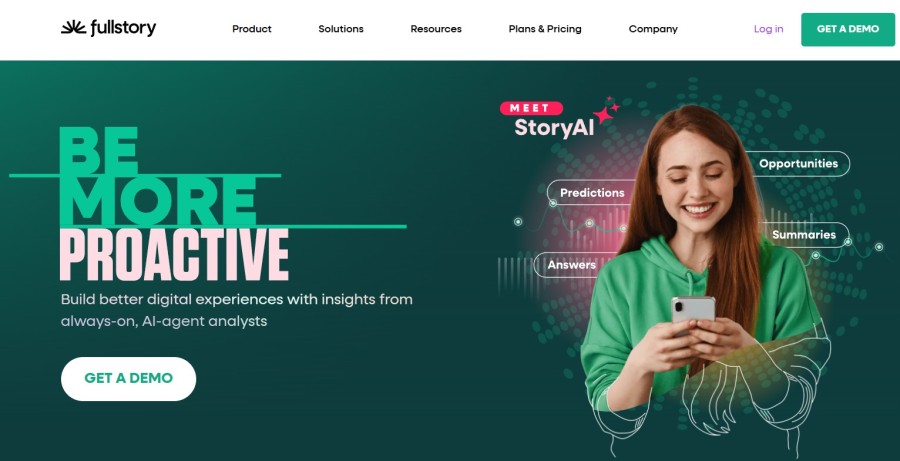This screenshot has width=900, height=461.
Task: Click the MEET pink badge
Action: tap(531, 108)
